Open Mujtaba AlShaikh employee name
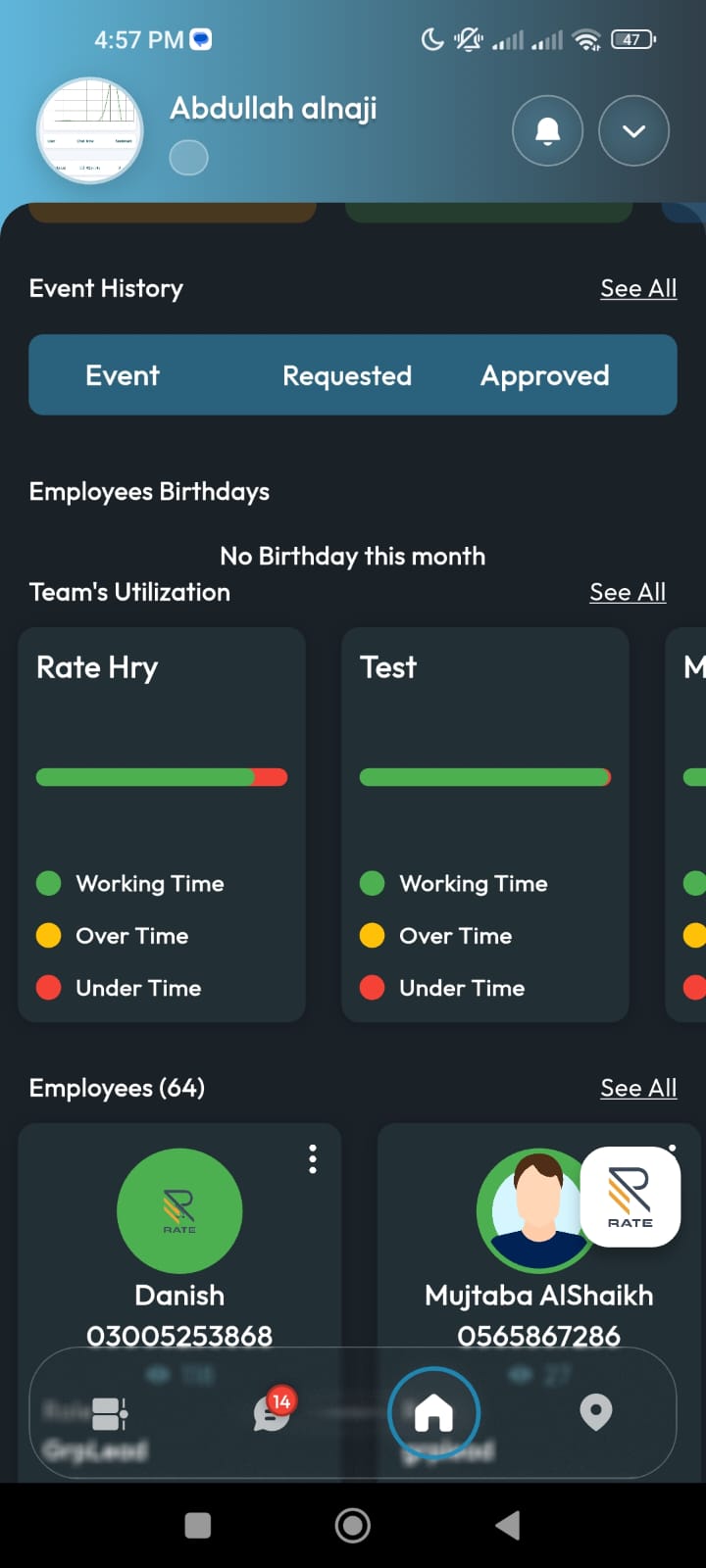This screenshot has width=706, height=1568. tap(539, 1296)
